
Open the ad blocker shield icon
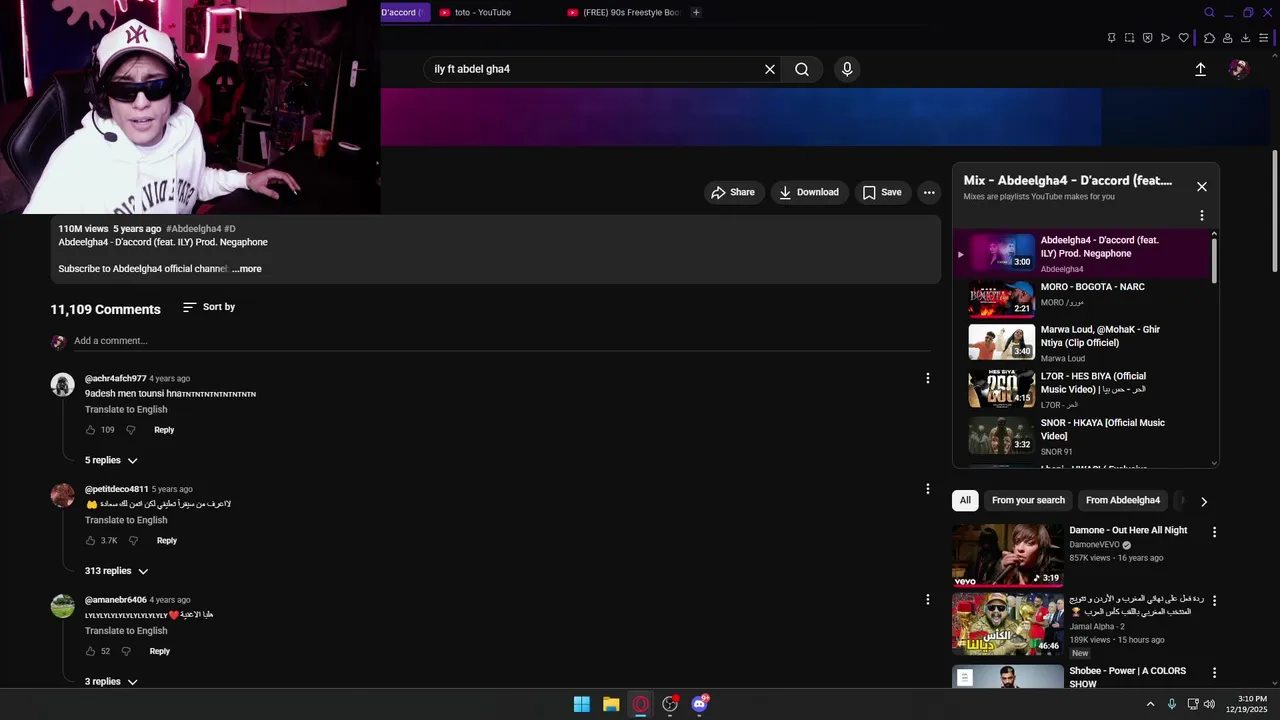click(1147, 38)
